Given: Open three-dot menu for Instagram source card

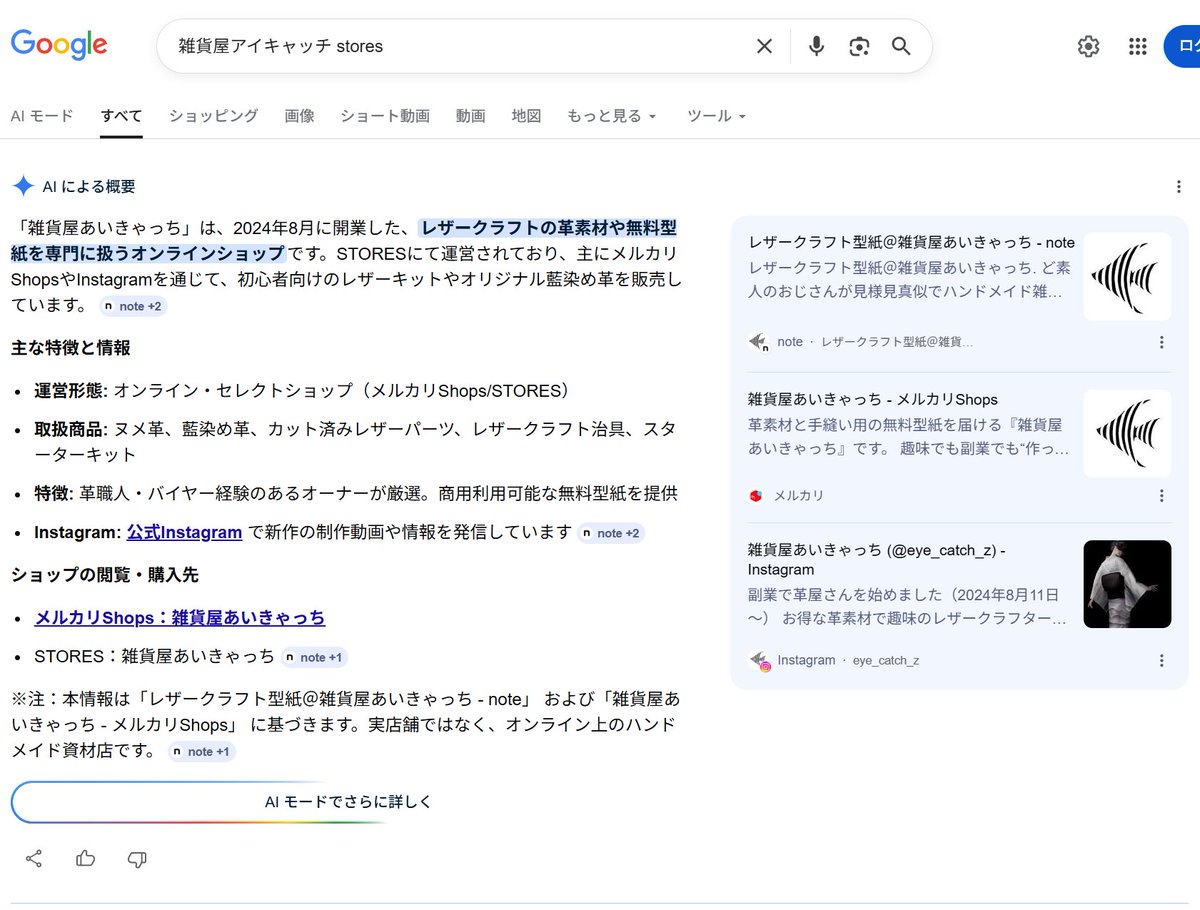Looking at the screenshot, I should [x=1161, y=660].
